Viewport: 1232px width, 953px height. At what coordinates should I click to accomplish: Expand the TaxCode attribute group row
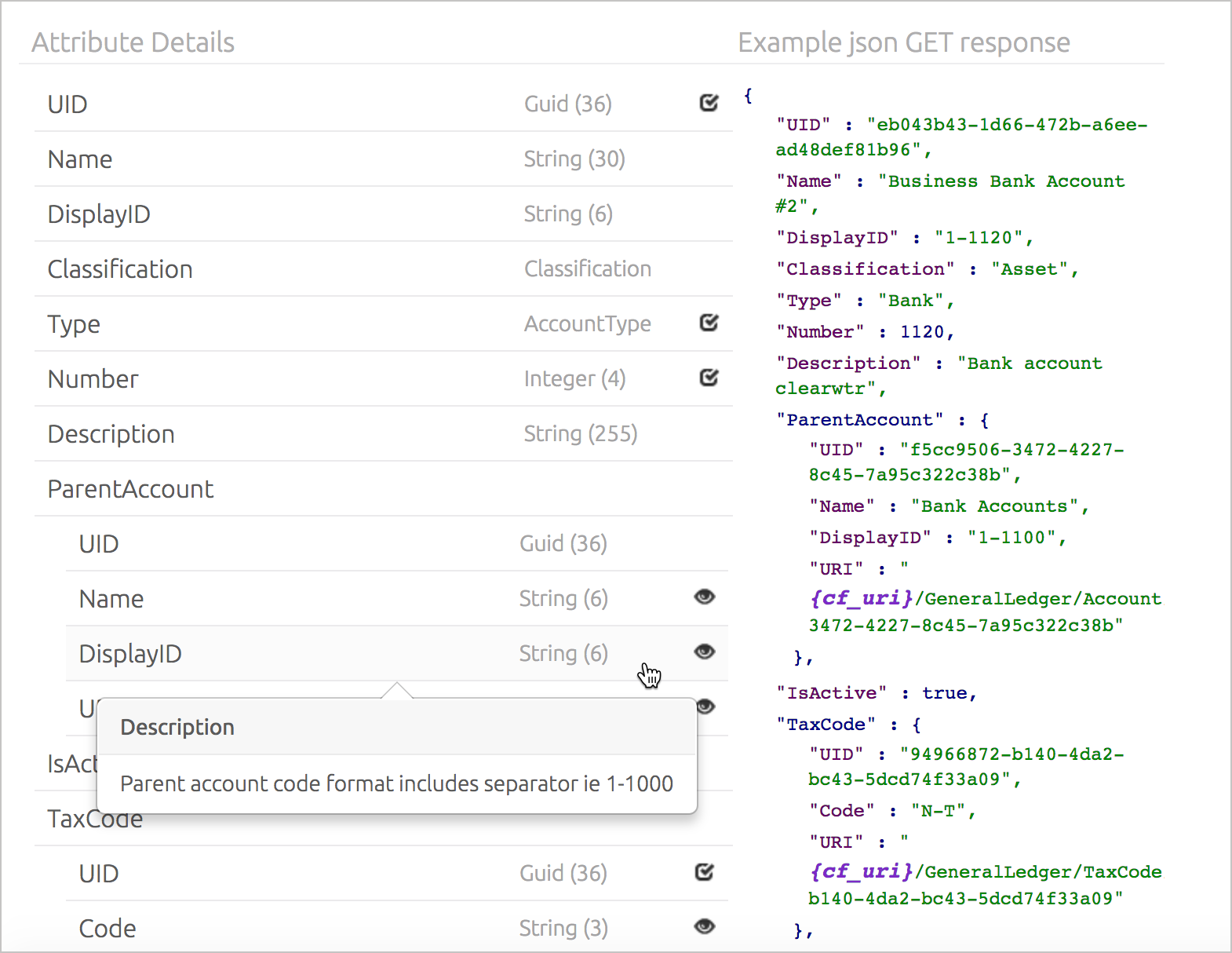coord(95,820)
